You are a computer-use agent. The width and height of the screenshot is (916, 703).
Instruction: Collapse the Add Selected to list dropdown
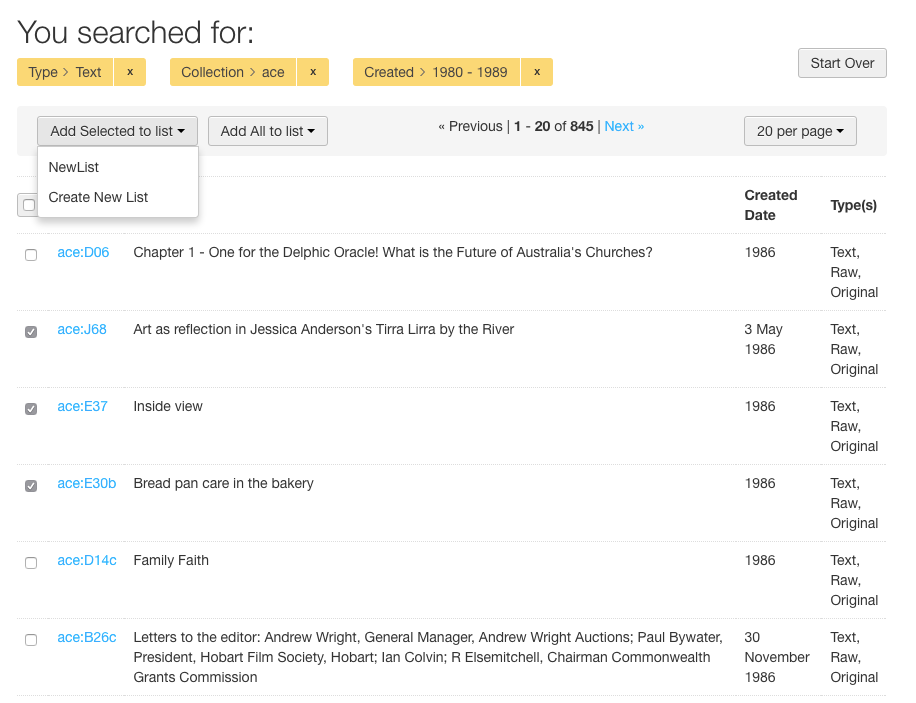[117, 131]
